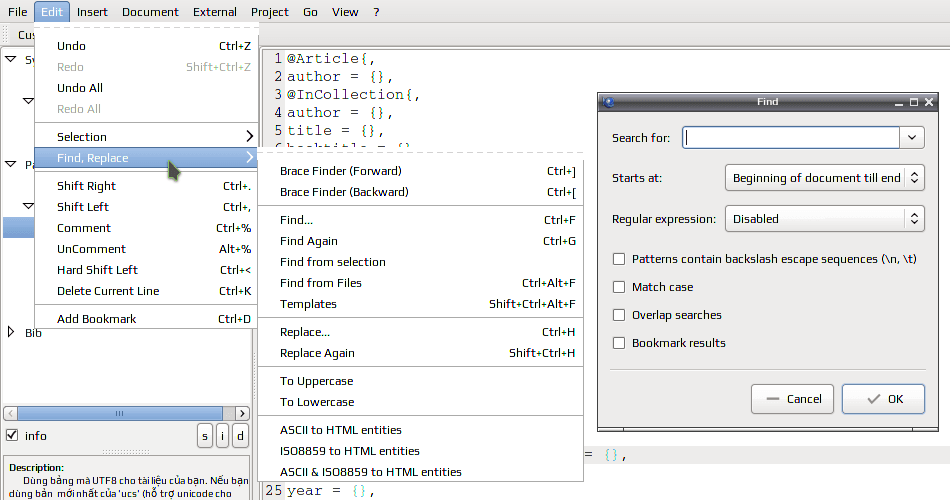Open Templates submenu entry
Image resolution: width=950 pixels, height=500 pixels.
[x=420, y=304]
